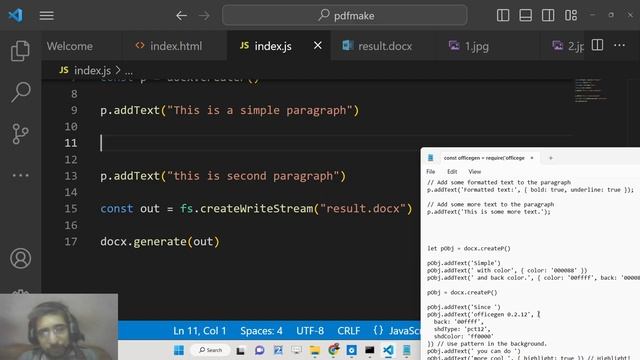Open Google Chrome from the taskbar
Viewport: 640px width, 360px height.
click(x=333, y=350)
